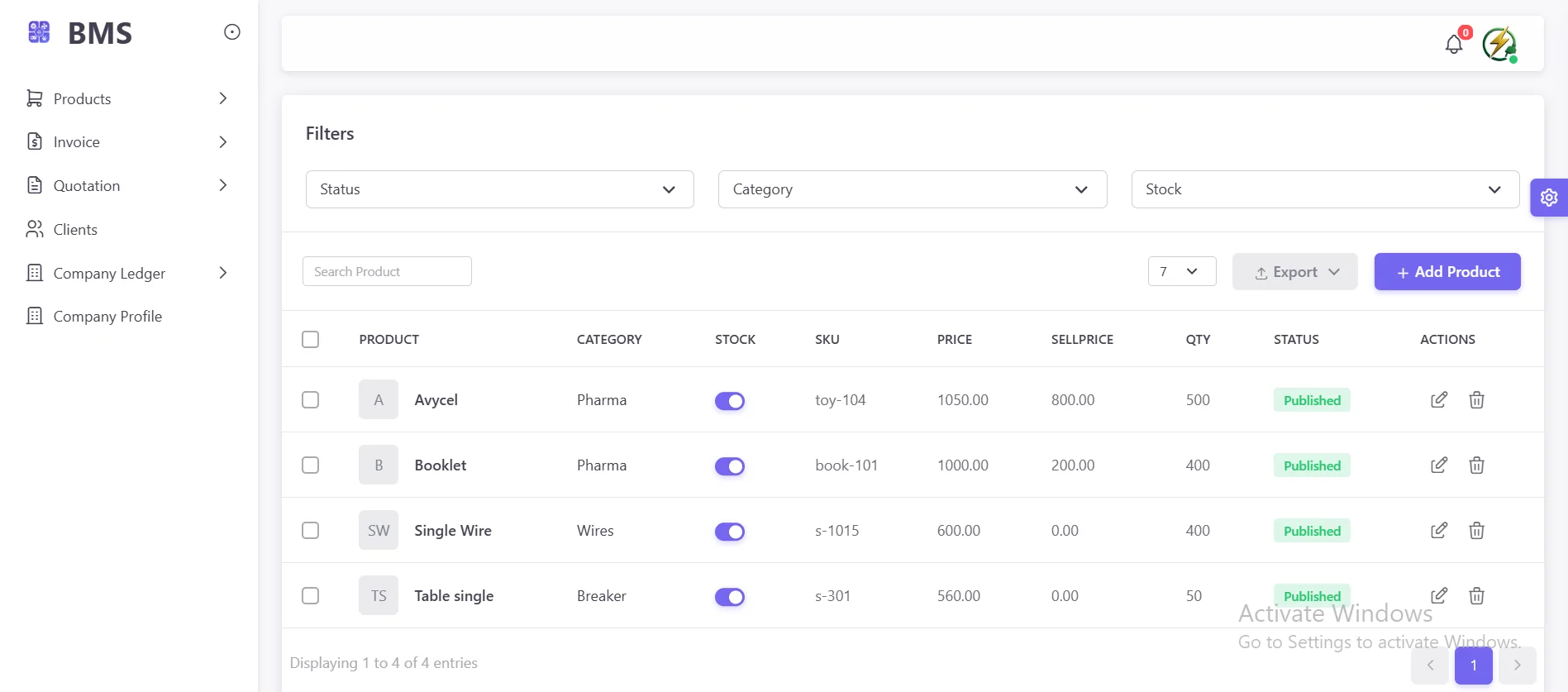This screenshot has width=1568, height=692.
Task: Open the Status filter dropdown
Action: coord(499,189)
